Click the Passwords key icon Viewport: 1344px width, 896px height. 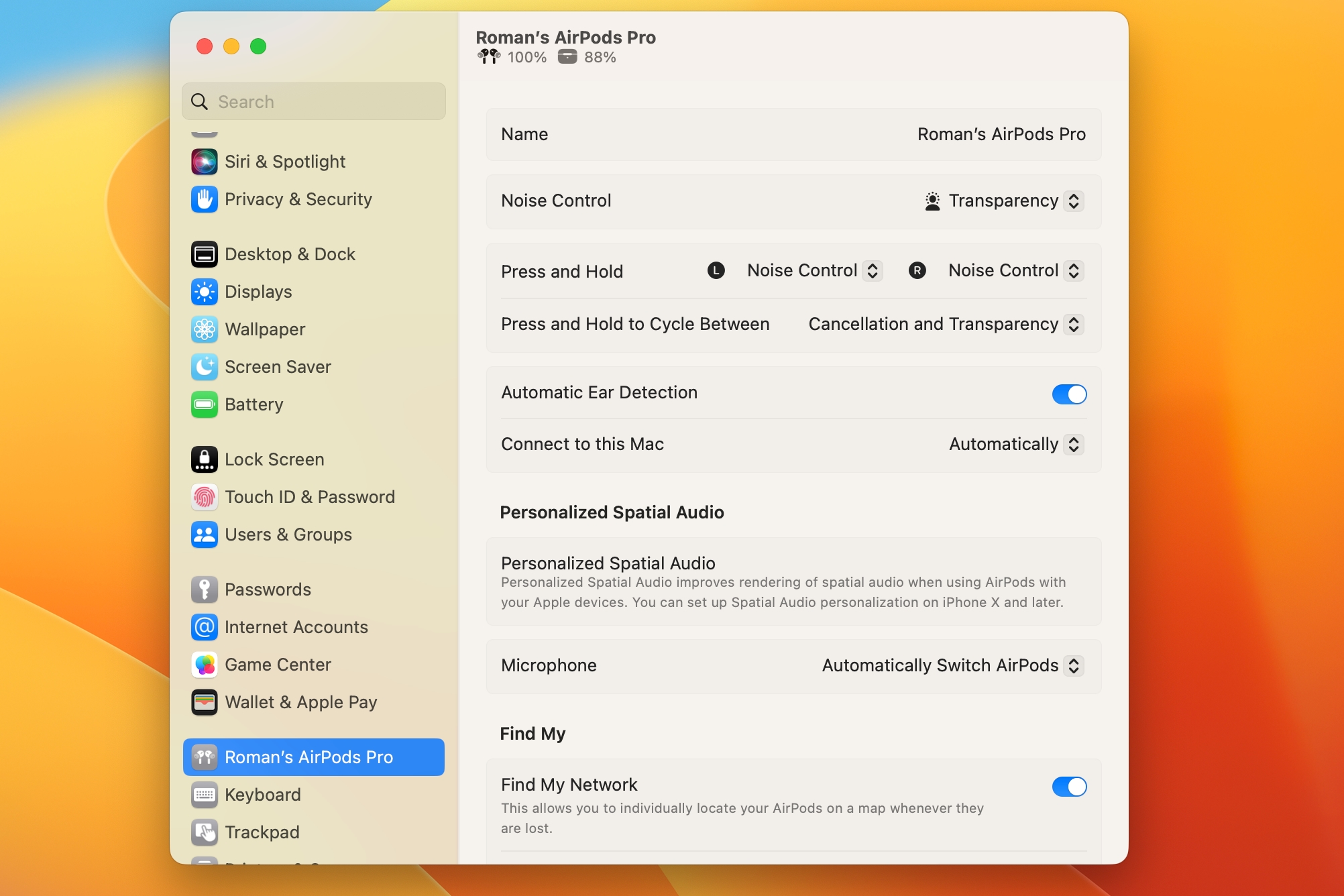coord(205,590)
